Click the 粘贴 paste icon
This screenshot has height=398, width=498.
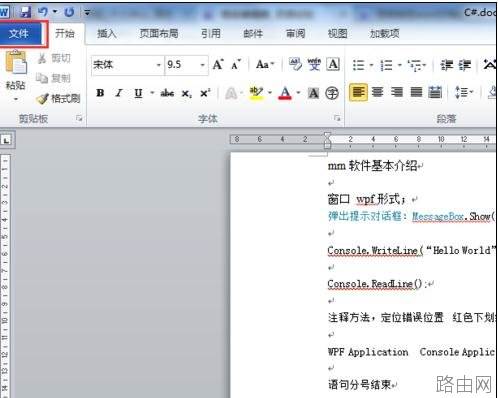15,63
